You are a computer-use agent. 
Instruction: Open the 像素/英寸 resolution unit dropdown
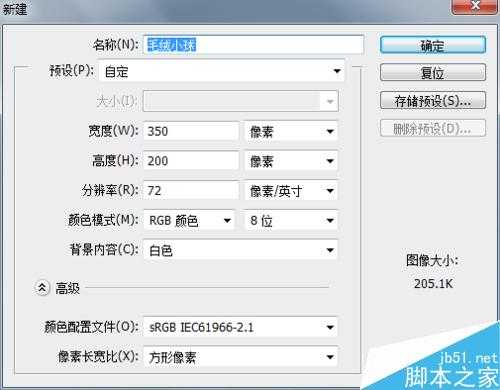pos(291,191)
